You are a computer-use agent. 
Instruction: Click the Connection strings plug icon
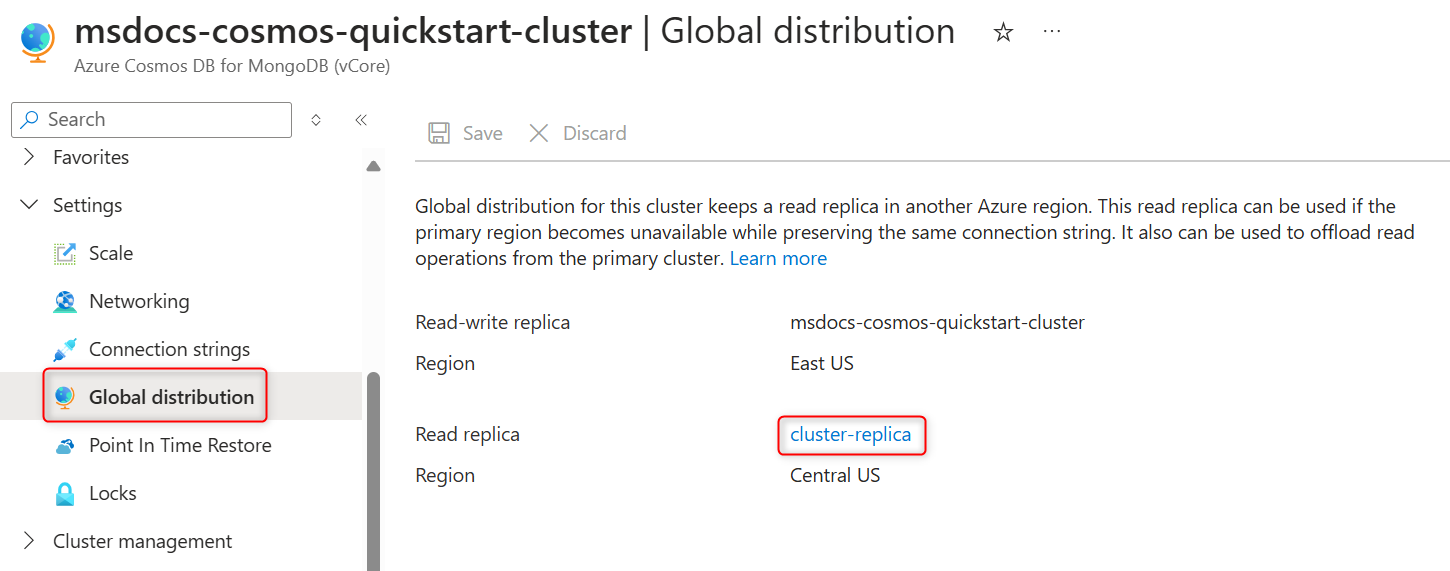point(65,350)
